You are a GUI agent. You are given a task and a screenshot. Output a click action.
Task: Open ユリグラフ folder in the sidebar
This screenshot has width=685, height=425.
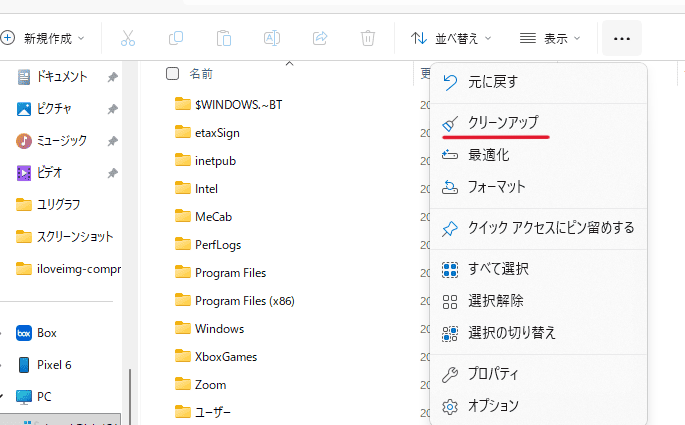[x=48, y=205]
